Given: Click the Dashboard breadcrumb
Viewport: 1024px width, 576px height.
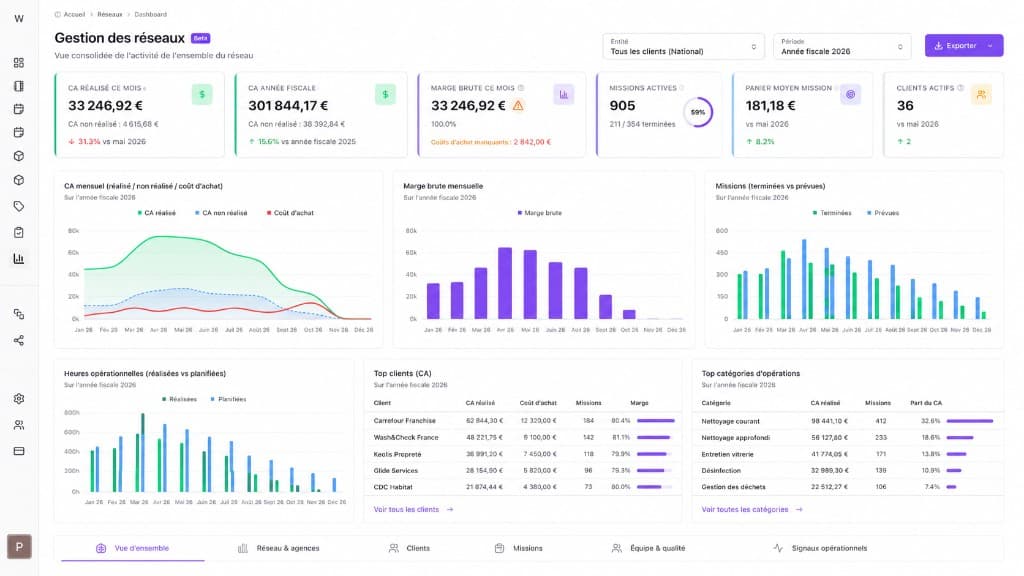Looking at the screenshot, I should [150, 14].
